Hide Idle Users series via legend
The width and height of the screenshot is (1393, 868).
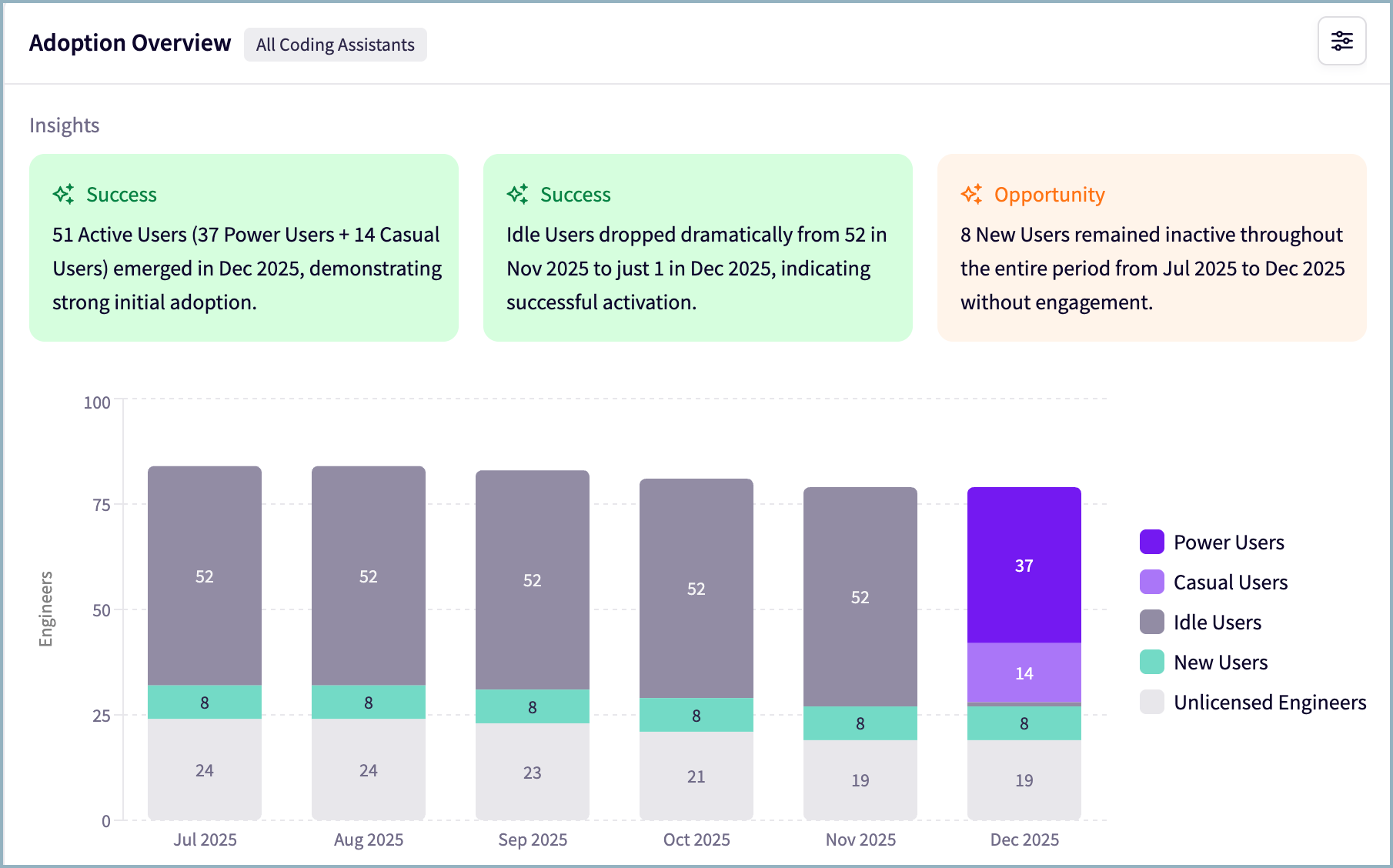(1216, 623)
